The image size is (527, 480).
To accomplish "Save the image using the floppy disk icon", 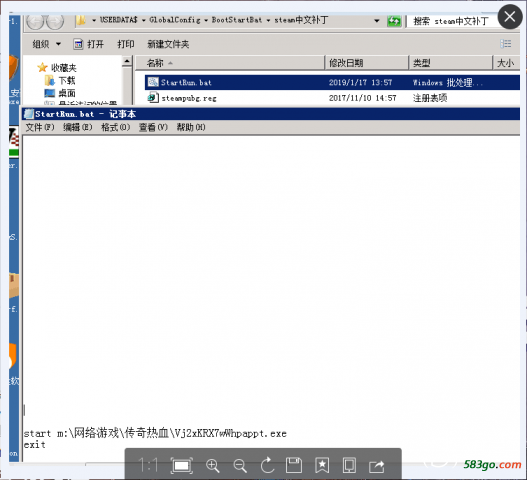I will [294, 466].
